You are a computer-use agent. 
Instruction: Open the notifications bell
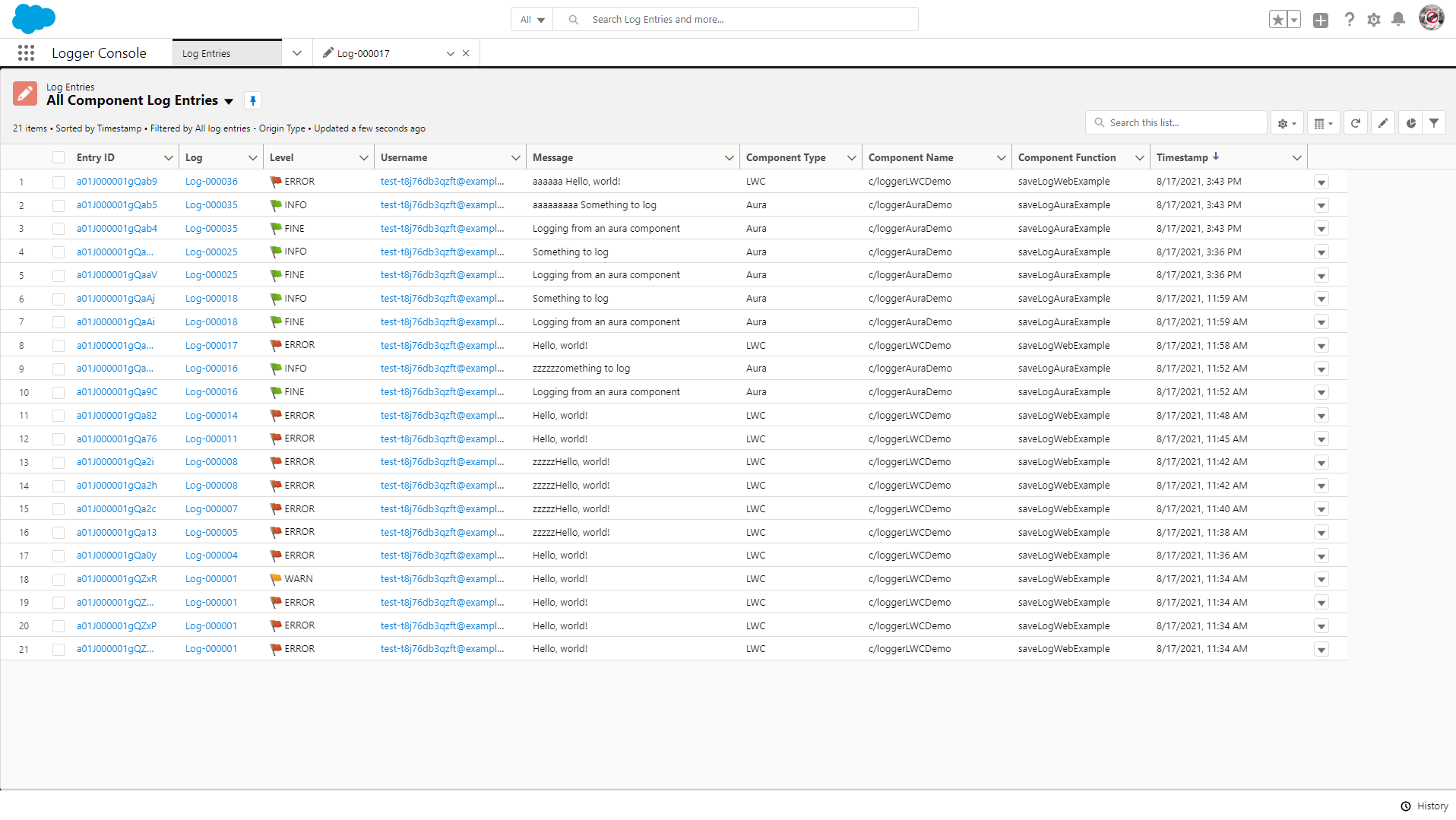coord(1397,19)
